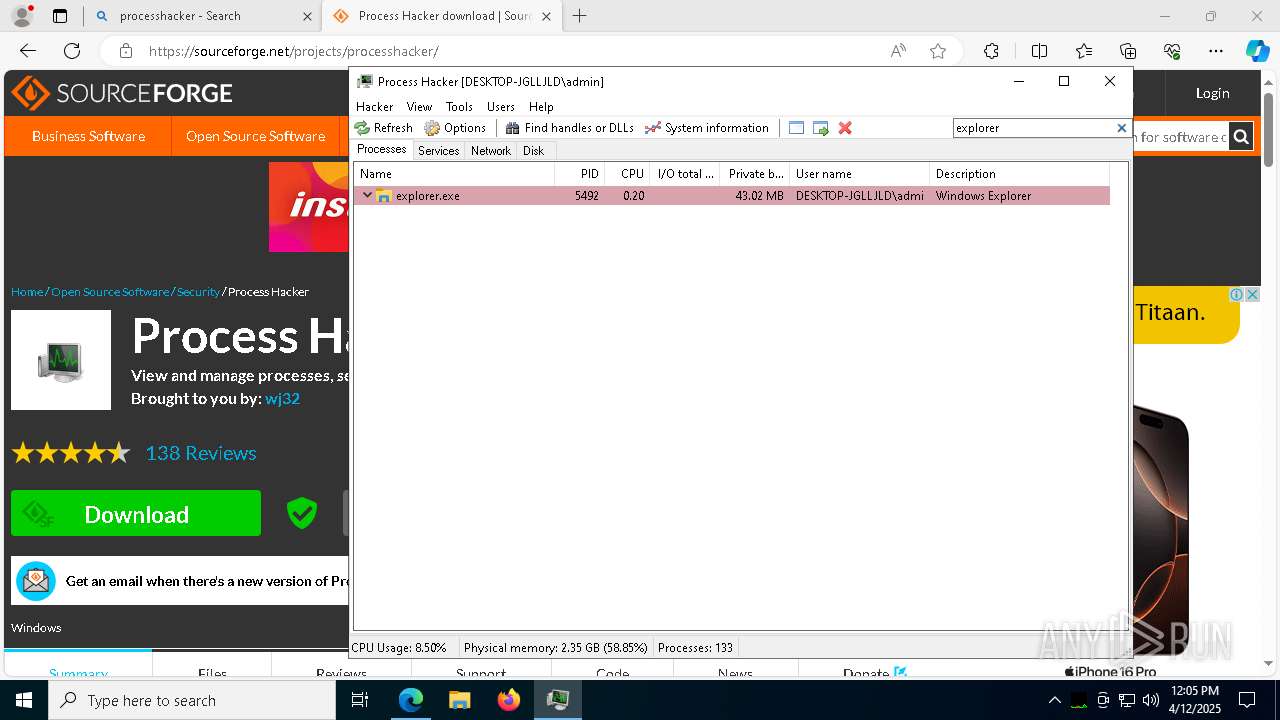Open a new Edge tab
Screen dimensions: 1280x720
[x=579, y=16]
